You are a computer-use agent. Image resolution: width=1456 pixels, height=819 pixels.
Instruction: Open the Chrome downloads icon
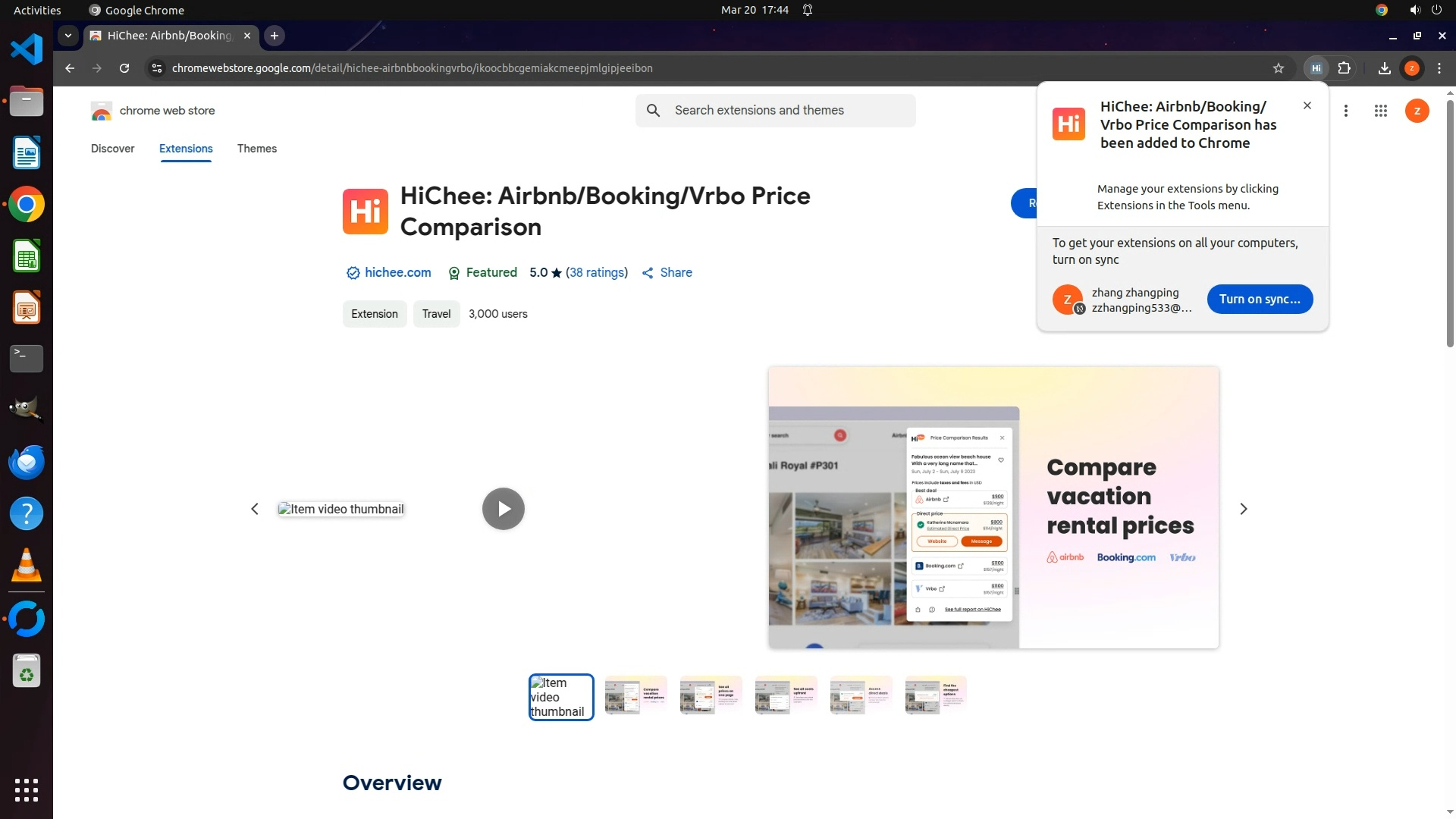pos(1384,68)
